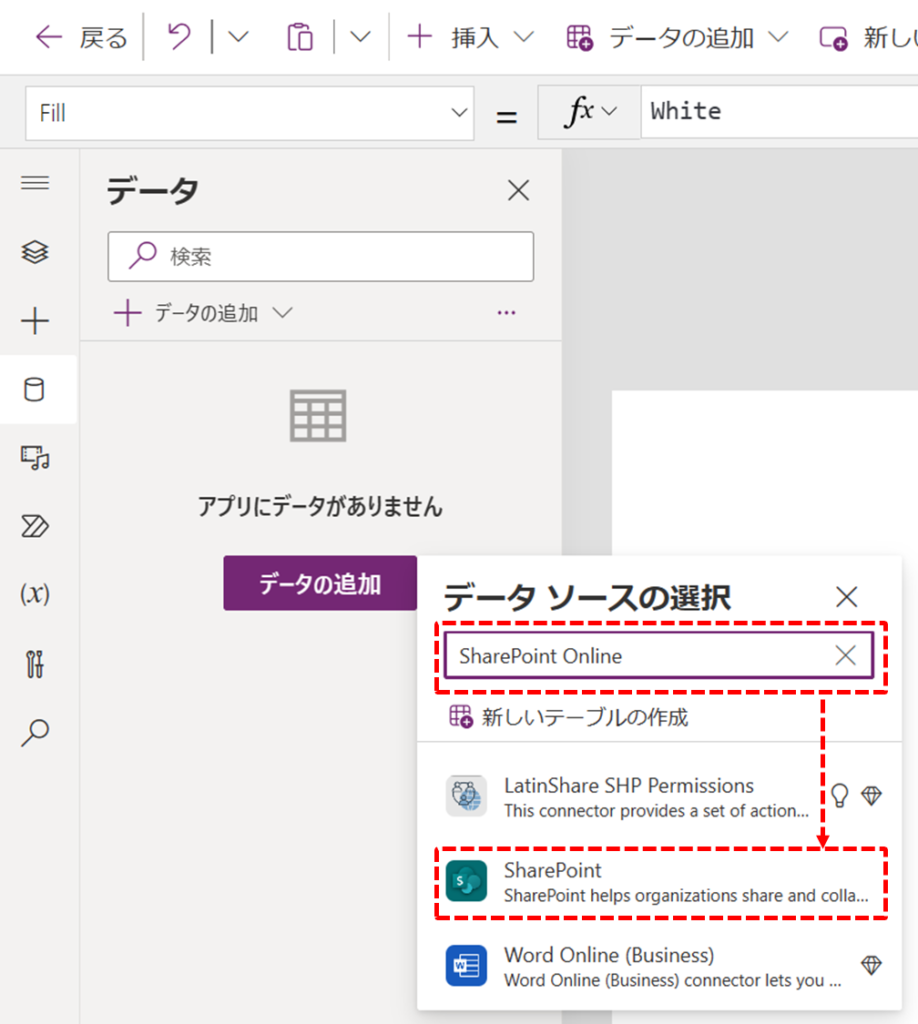Expand the fx formula chevron

coord(609,112)
